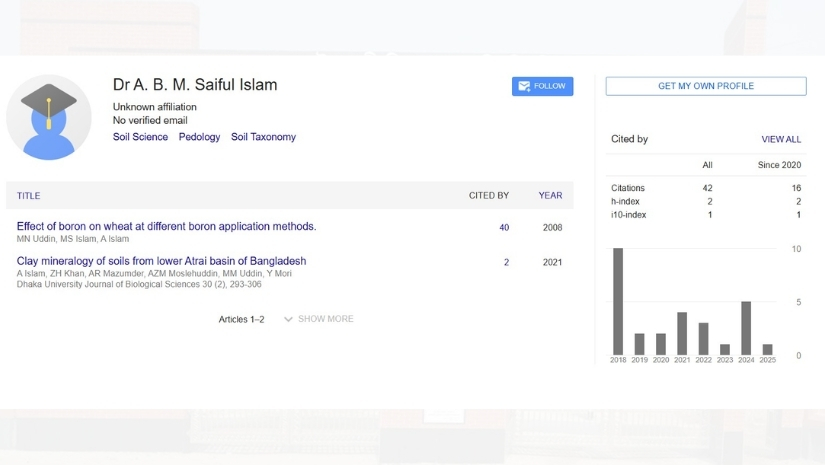View the 40 citations of first article
This screenshot has width=825, height=465.
(504, 228)
